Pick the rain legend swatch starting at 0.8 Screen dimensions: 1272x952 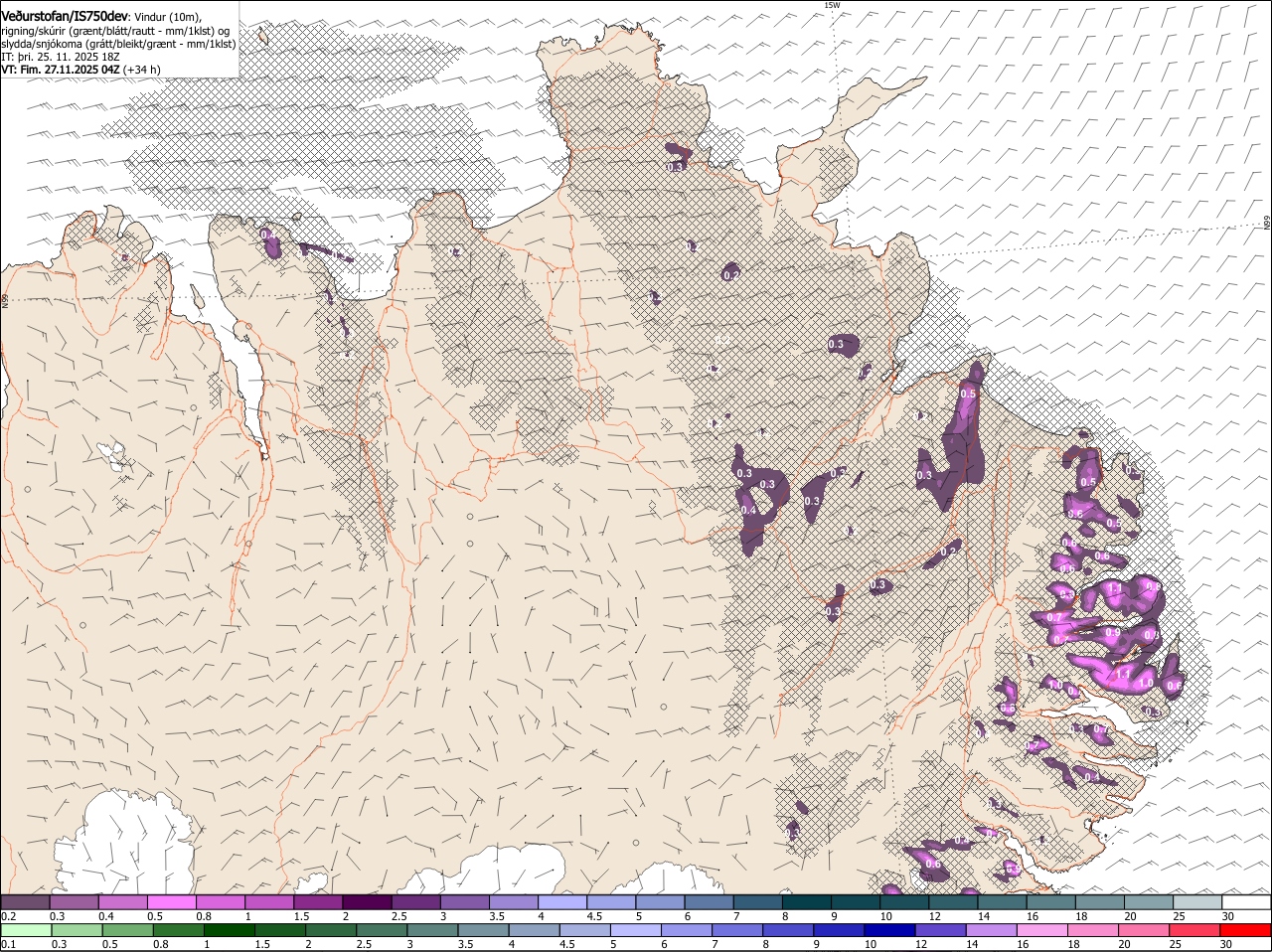[x=178, y=930]
